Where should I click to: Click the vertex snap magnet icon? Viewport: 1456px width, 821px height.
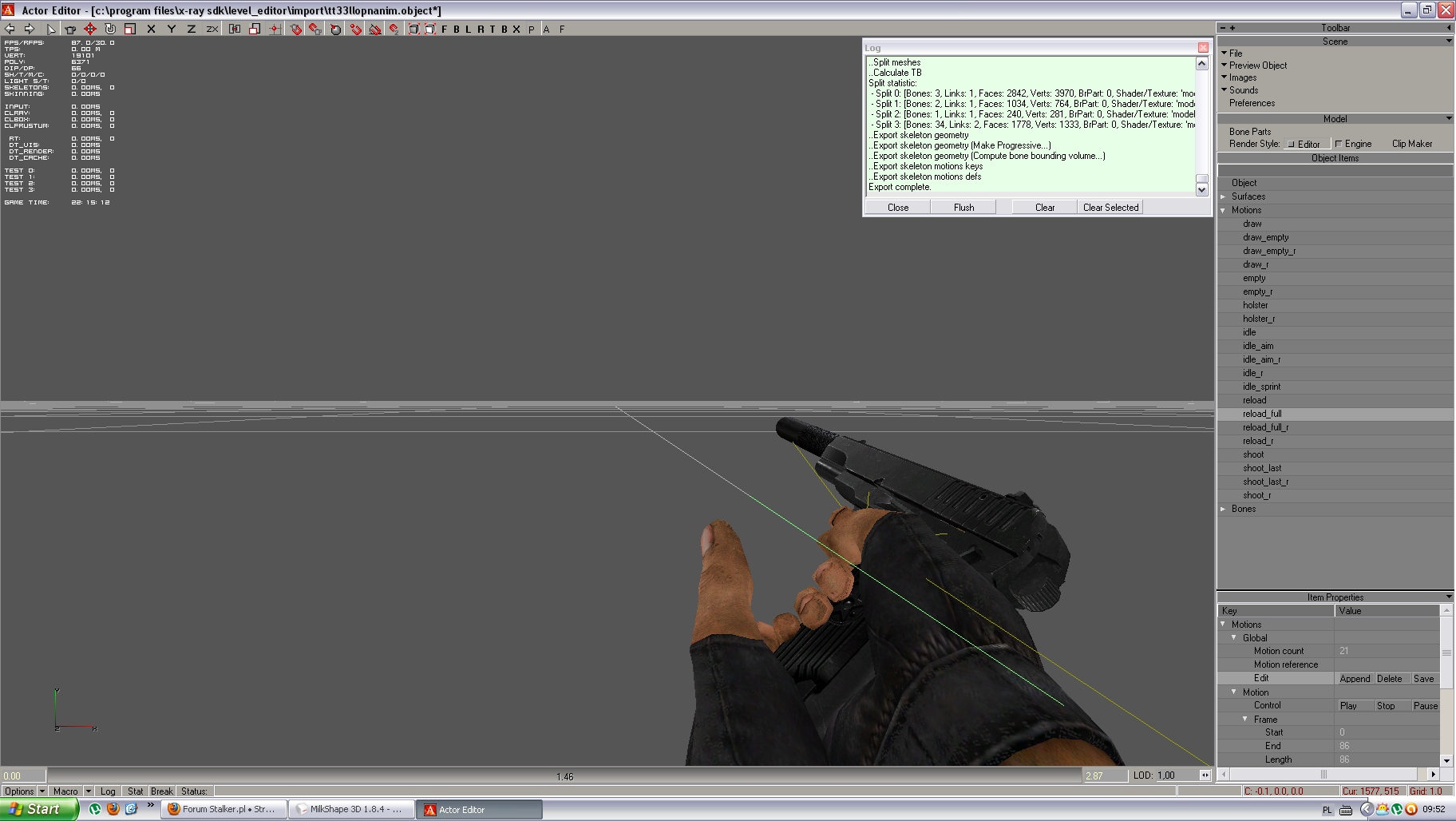coord(356,29)
